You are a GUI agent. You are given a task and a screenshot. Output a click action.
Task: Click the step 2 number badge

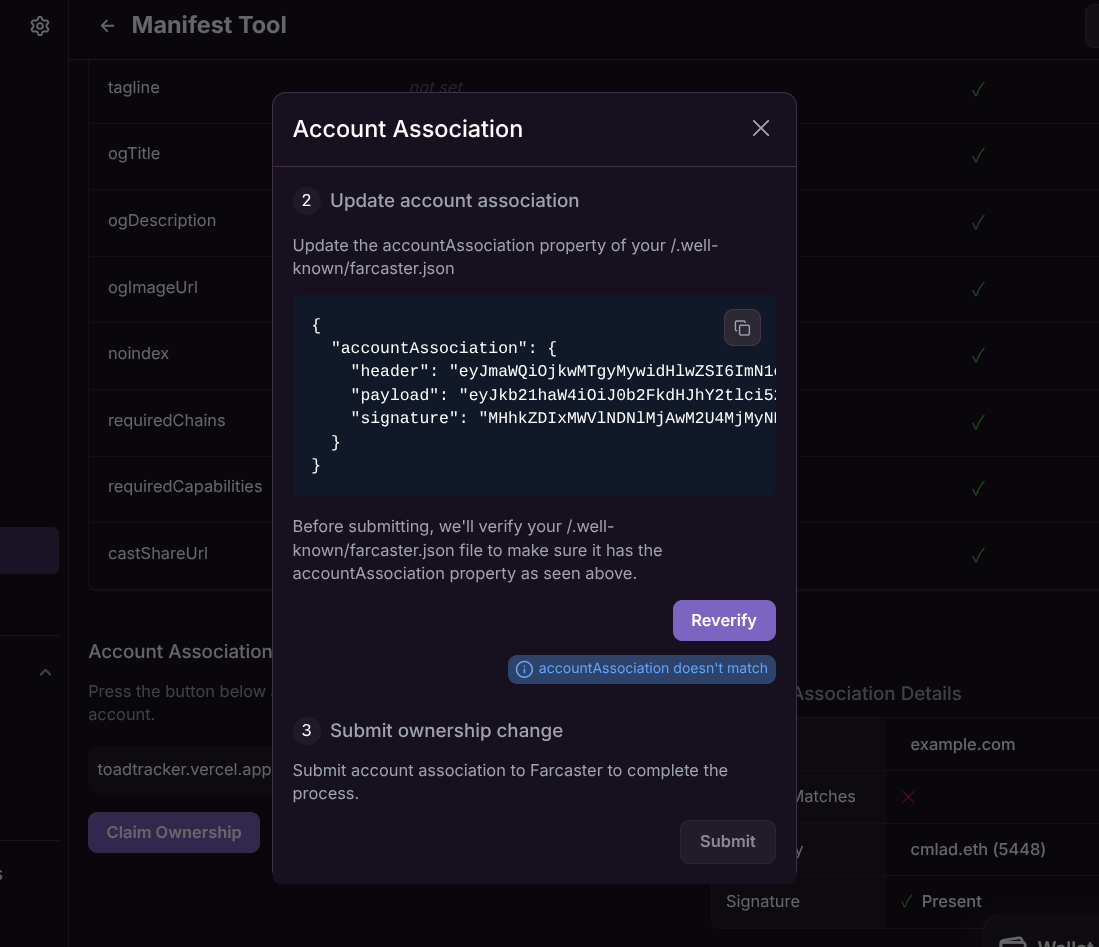tap(306, 200)
